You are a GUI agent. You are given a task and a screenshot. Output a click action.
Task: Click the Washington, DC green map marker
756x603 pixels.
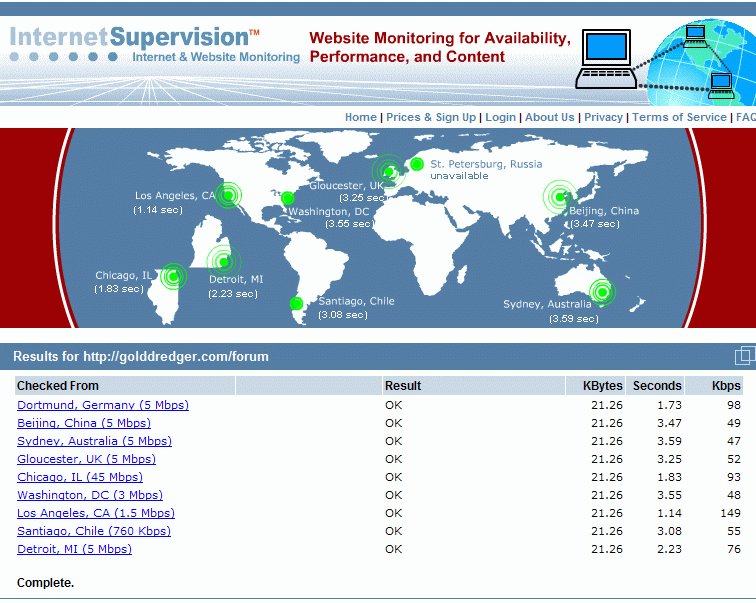pos(287,198)
